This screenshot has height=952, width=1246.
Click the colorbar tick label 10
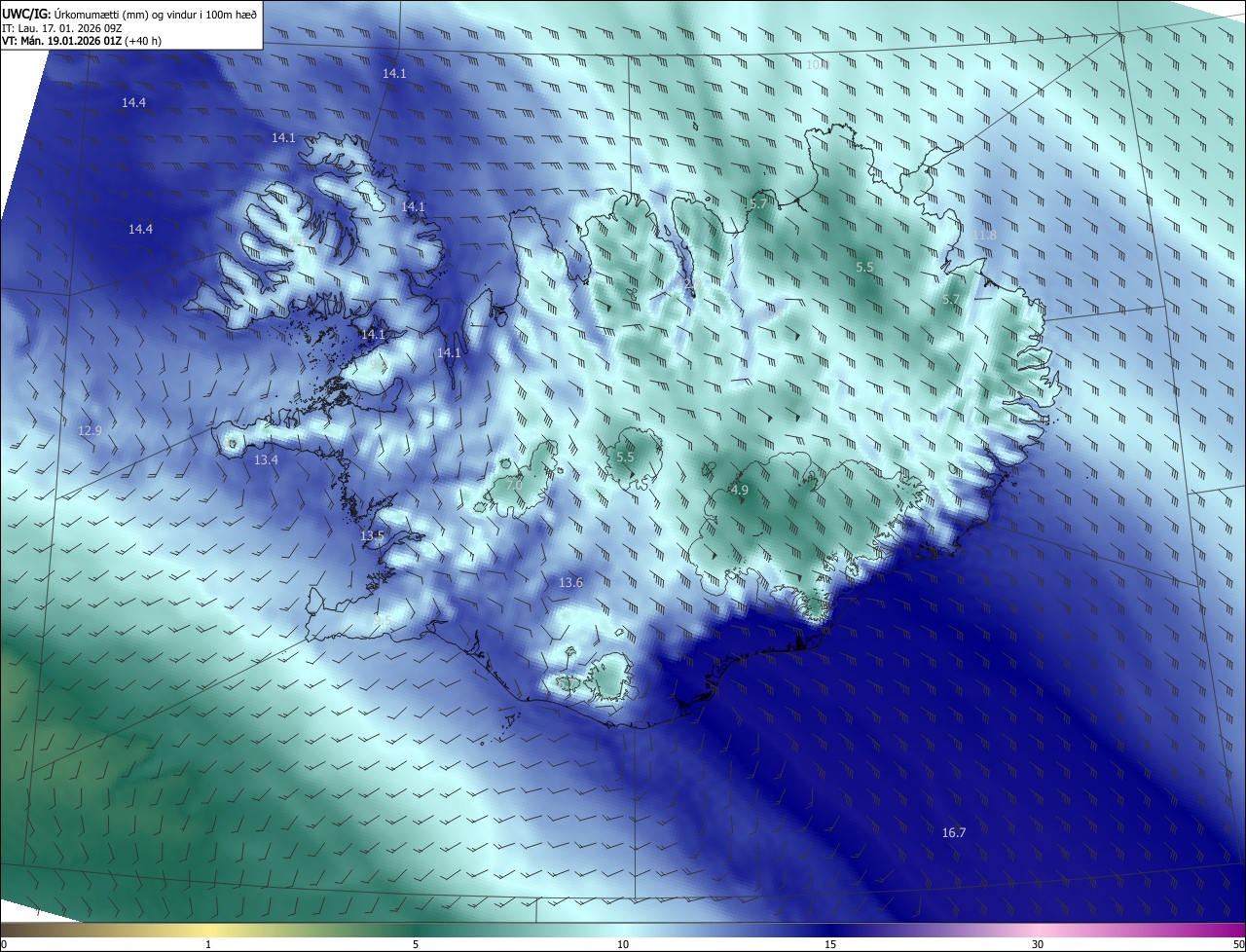coord(623,944)
